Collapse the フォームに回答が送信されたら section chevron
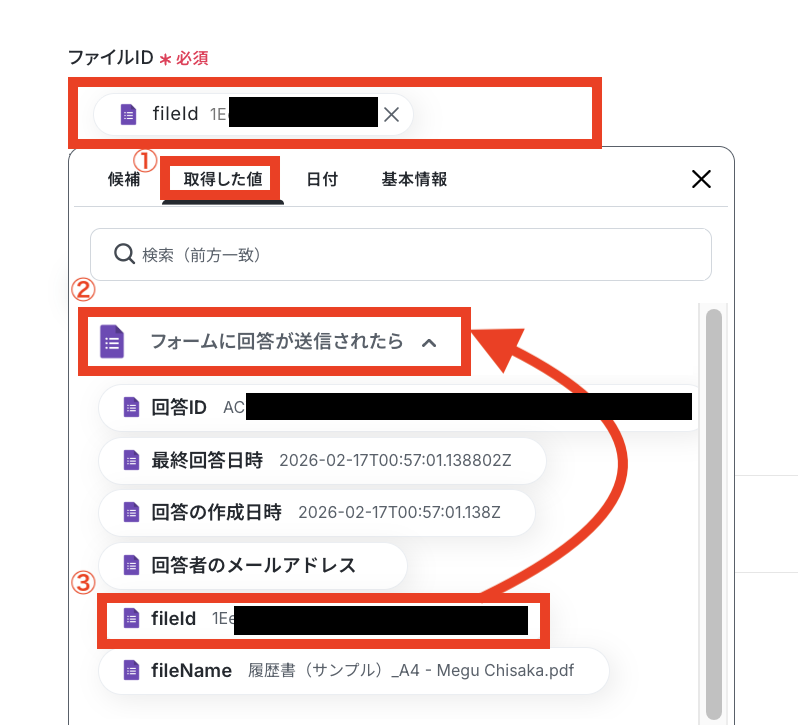The image size is (798, 725). click(x=429, y=343)
